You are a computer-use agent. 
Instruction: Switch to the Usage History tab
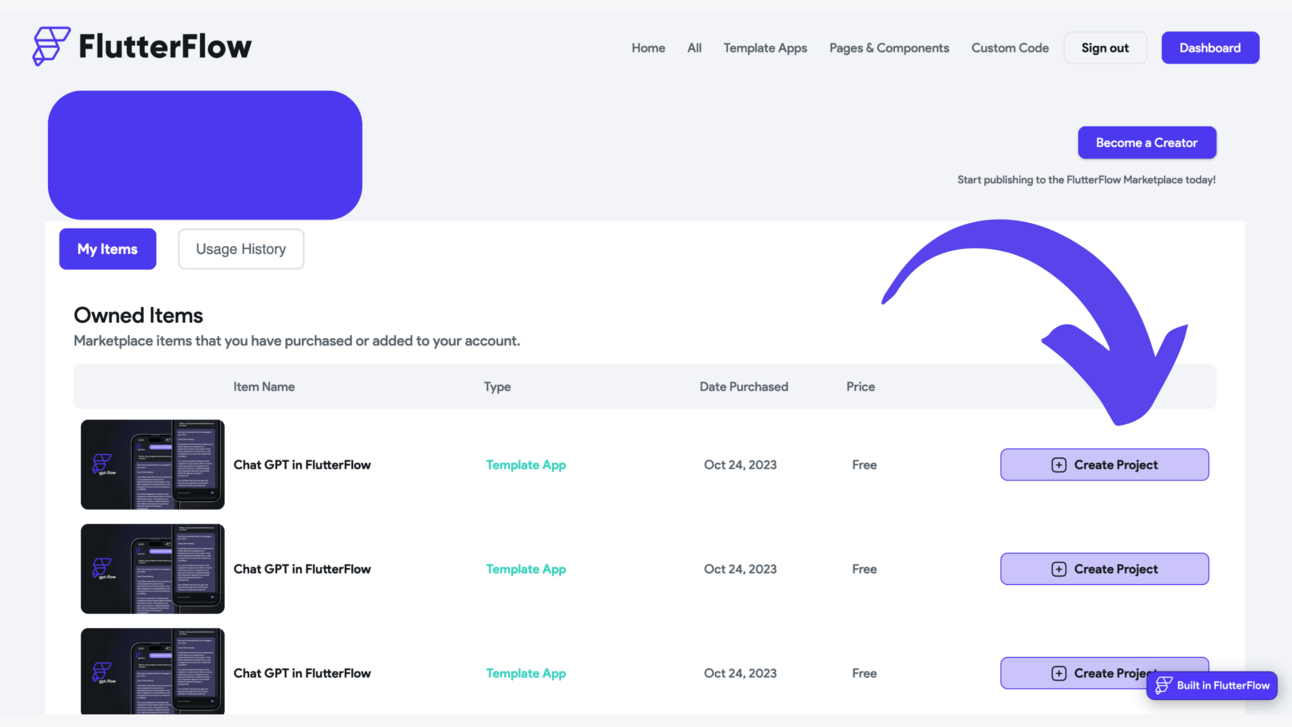(x=241, y=249)
